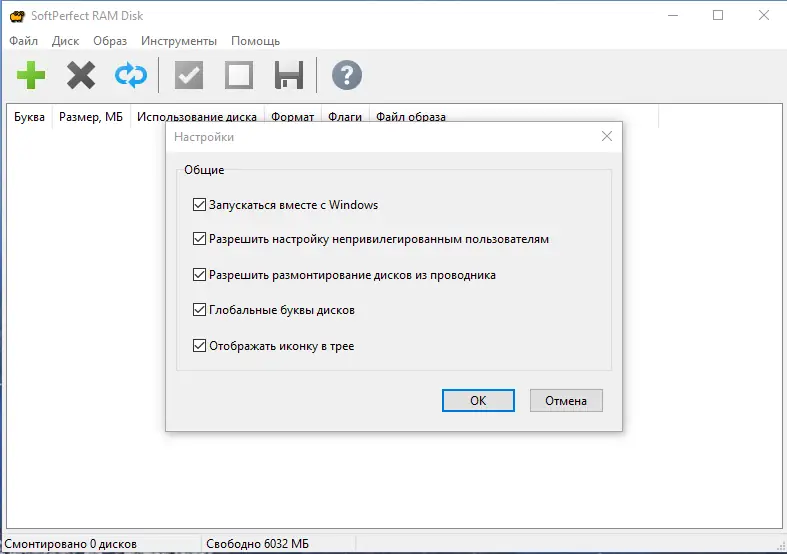Open the Помощь menu

(x=255, y=41)
